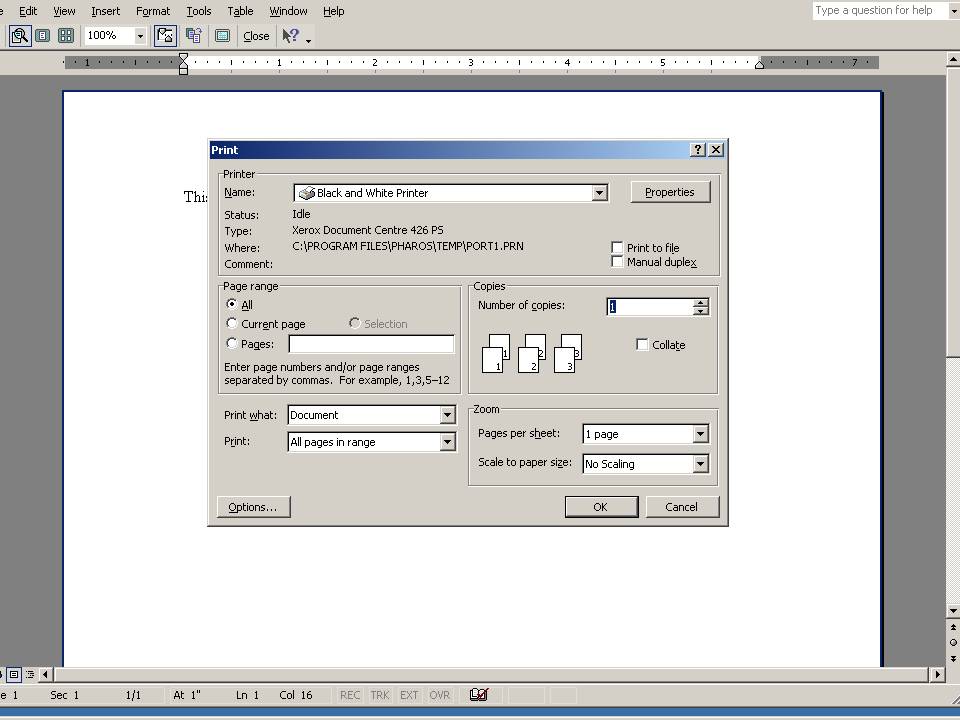
Task: Click the printer Properties button
Action: pos(670,192)
